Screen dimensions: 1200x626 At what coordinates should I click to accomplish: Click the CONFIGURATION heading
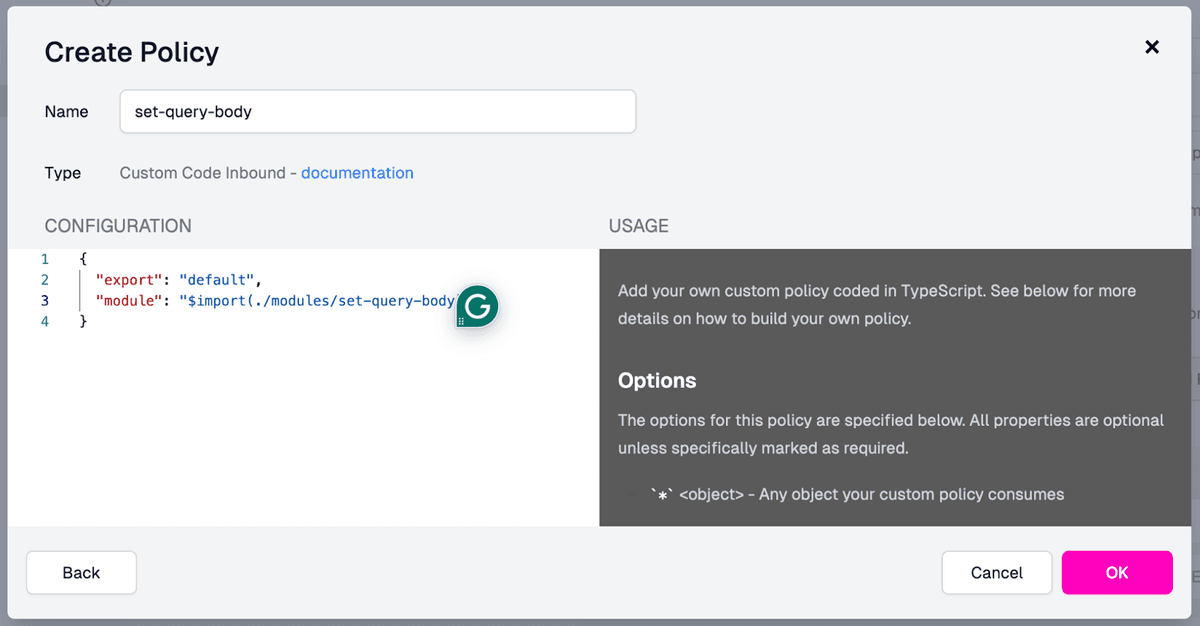click(117, 226)
